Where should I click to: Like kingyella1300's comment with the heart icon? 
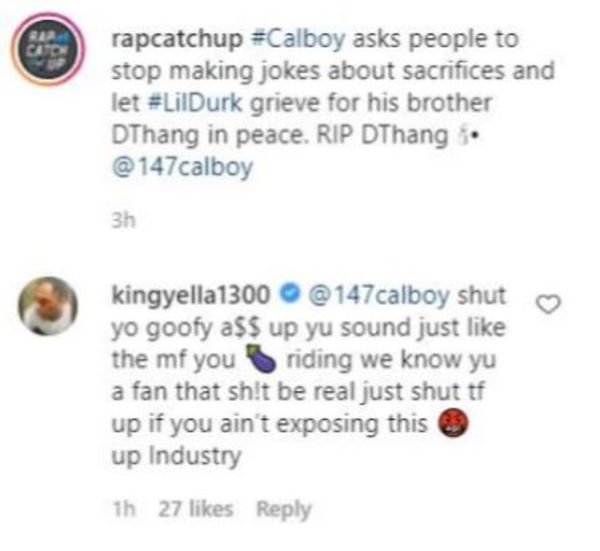click(548, 305)
